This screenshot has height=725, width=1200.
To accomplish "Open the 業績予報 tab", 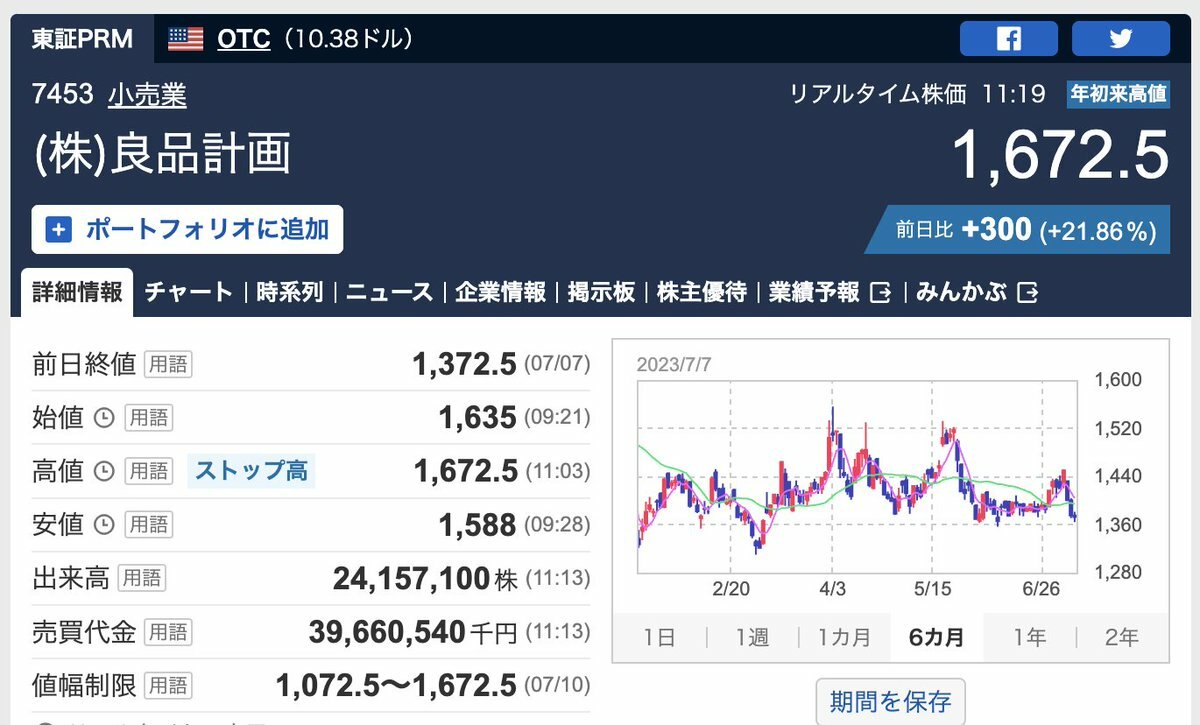I will pos(814,292).
